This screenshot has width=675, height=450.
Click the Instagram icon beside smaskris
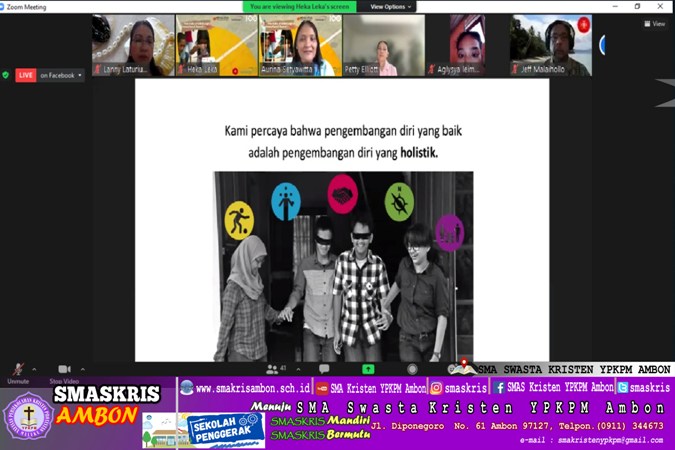(436, 388)
